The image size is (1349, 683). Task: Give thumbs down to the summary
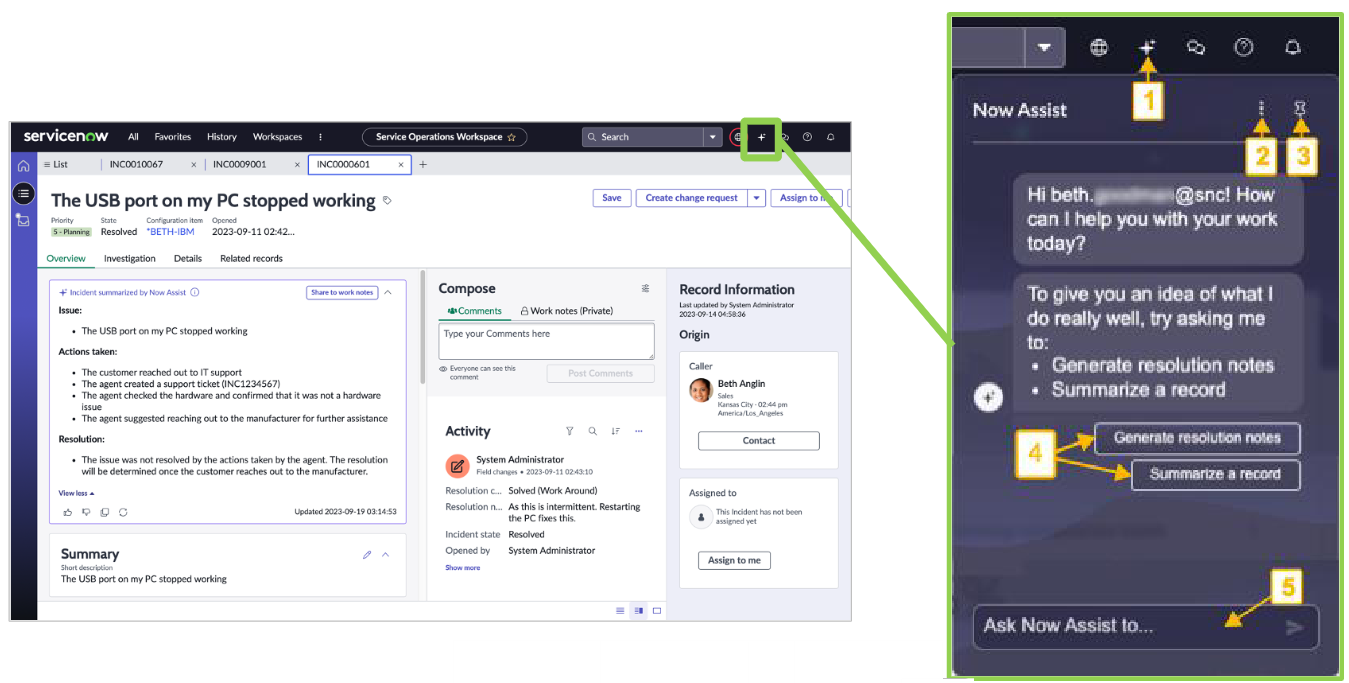[x=86, y=512]
